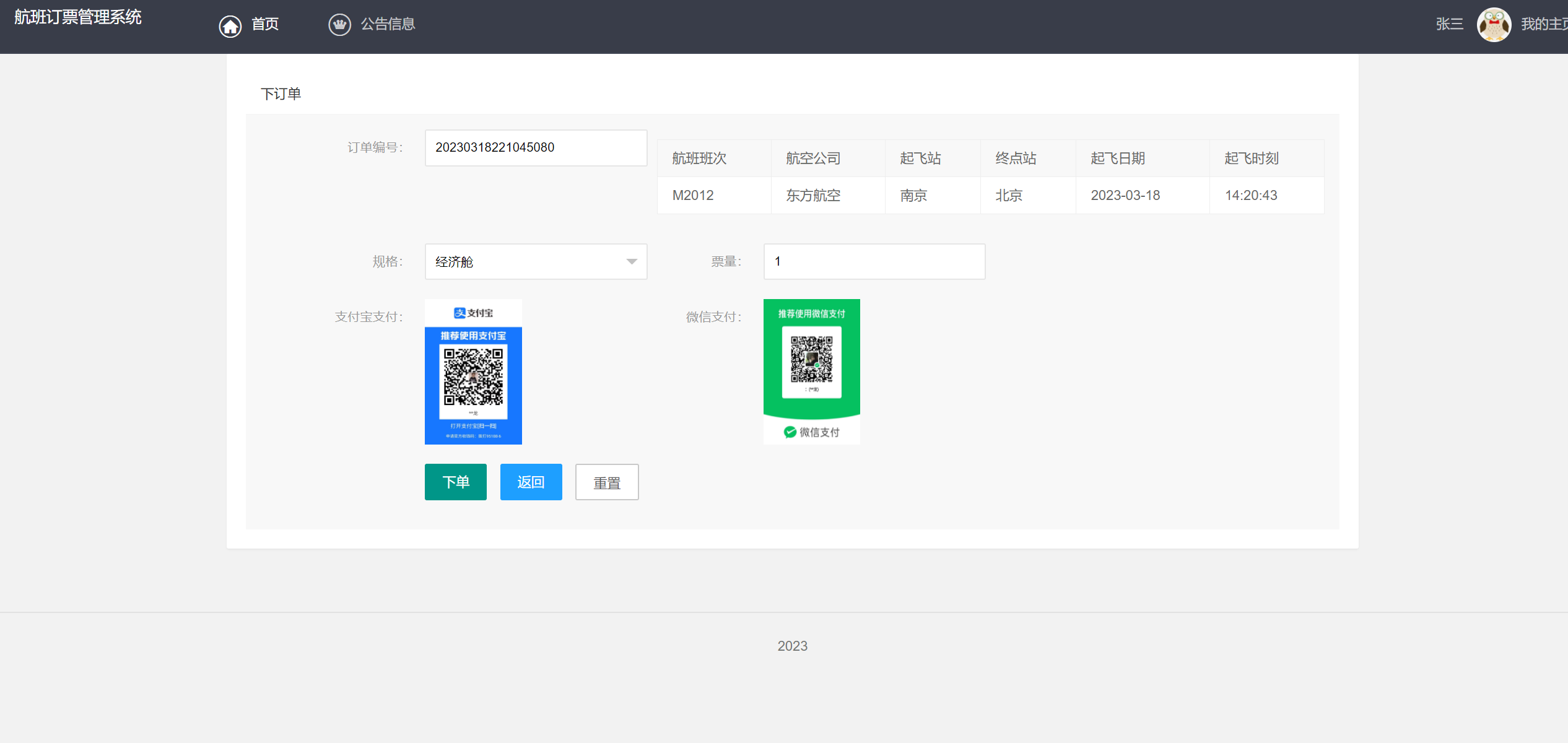Open 我的主页 in the top bar
Image resolution: width=1568 pixels, height=743 pixels.
click(1544, 24)
